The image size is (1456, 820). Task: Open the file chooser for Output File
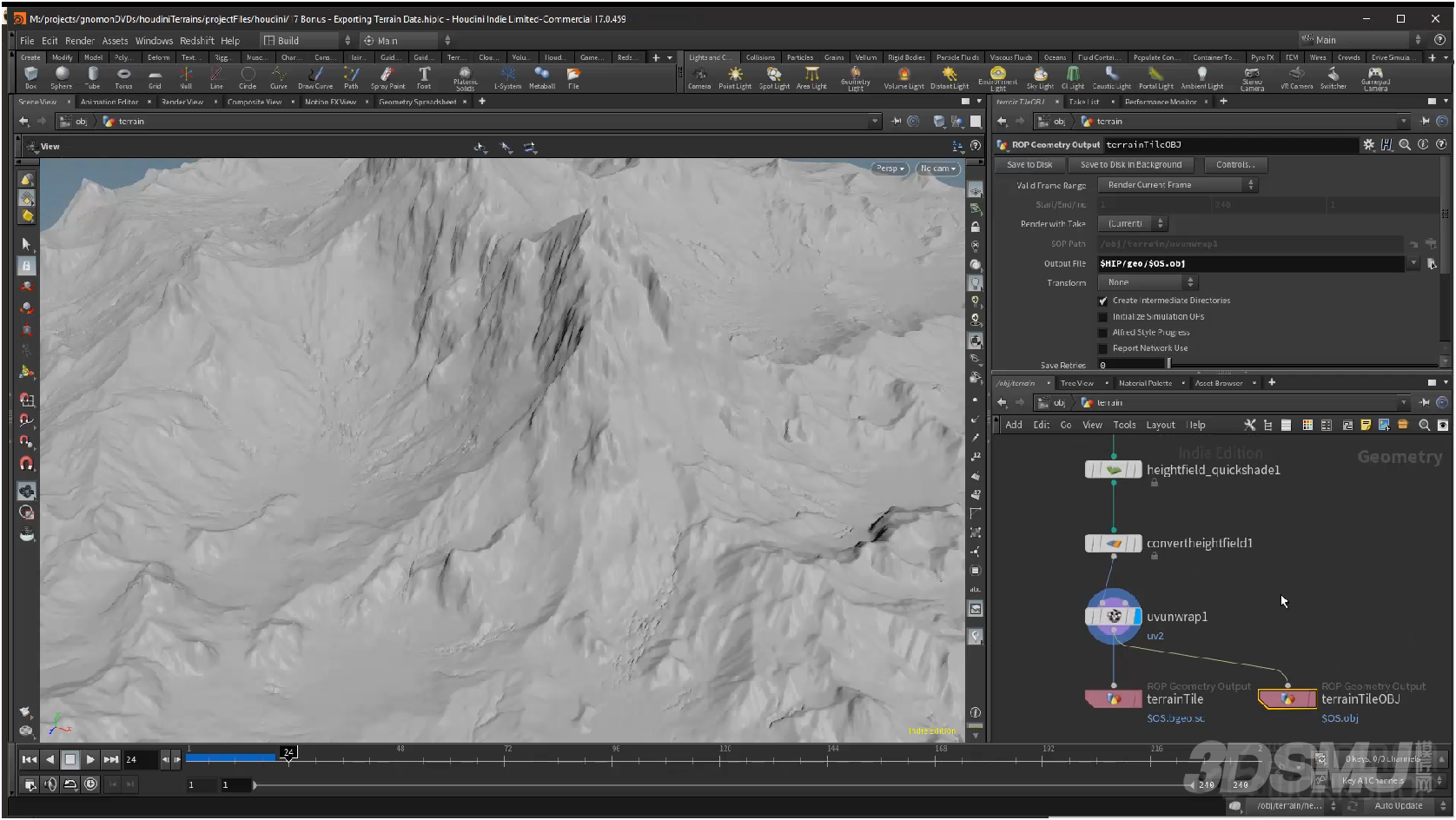[1432, 263]
